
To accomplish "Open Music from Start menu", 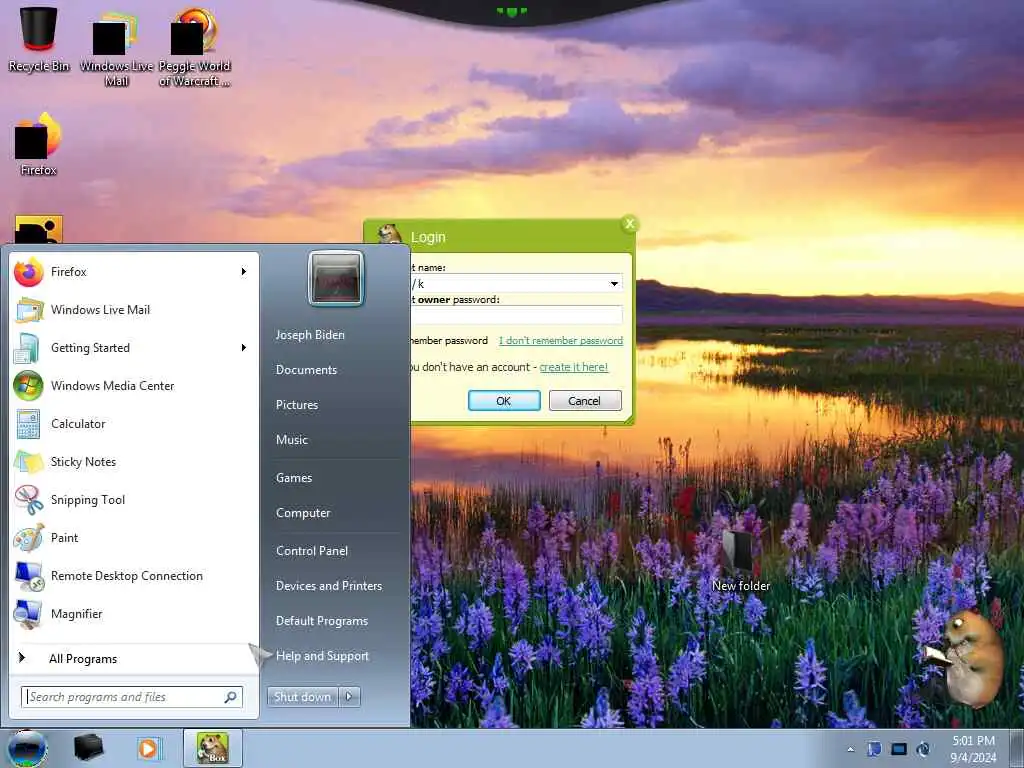I will tap(291, 440).
